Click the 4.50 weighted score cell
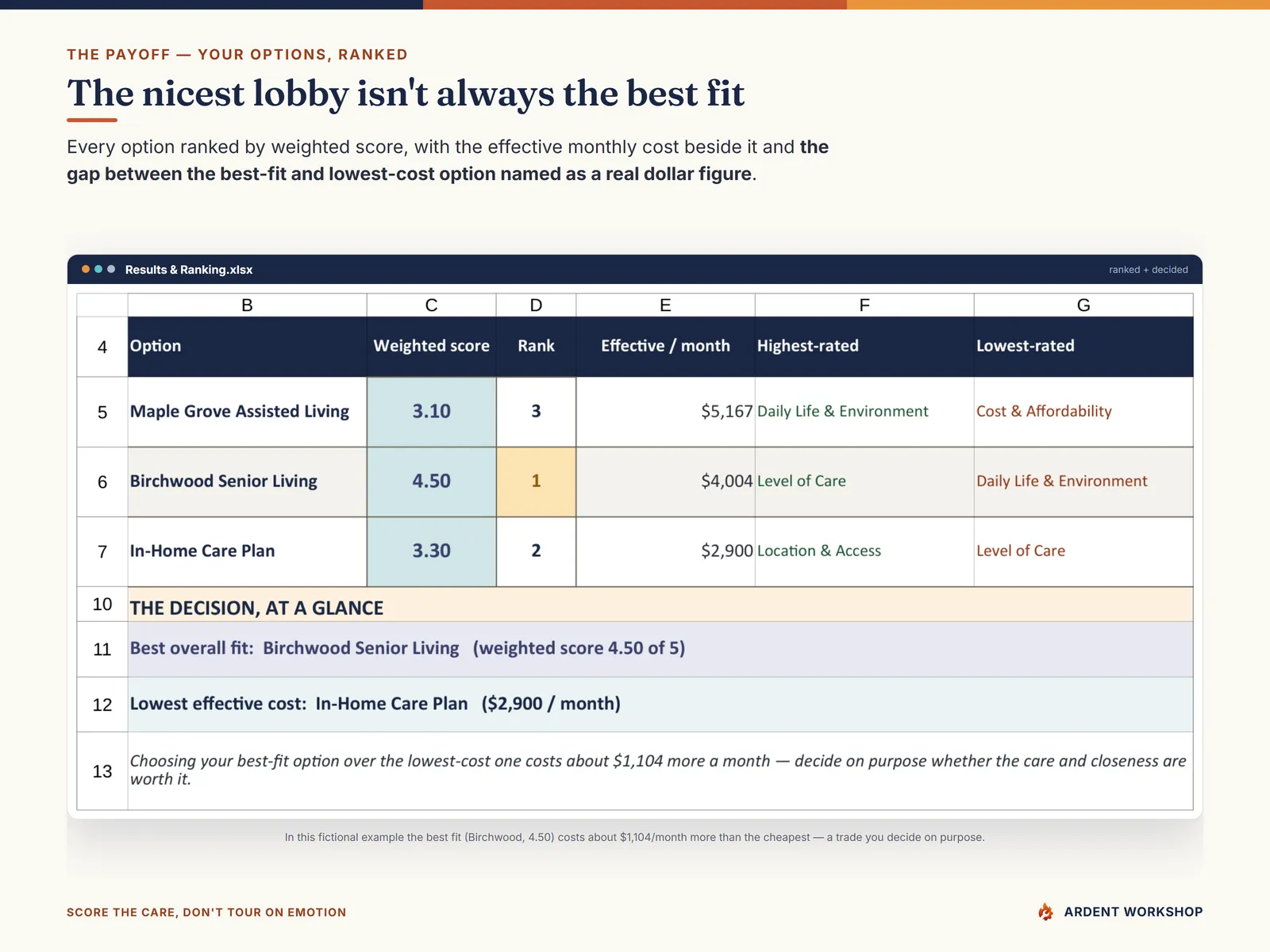Image resolution: width=1270 pixels, height=952 pixels. (x=432, y=482)
